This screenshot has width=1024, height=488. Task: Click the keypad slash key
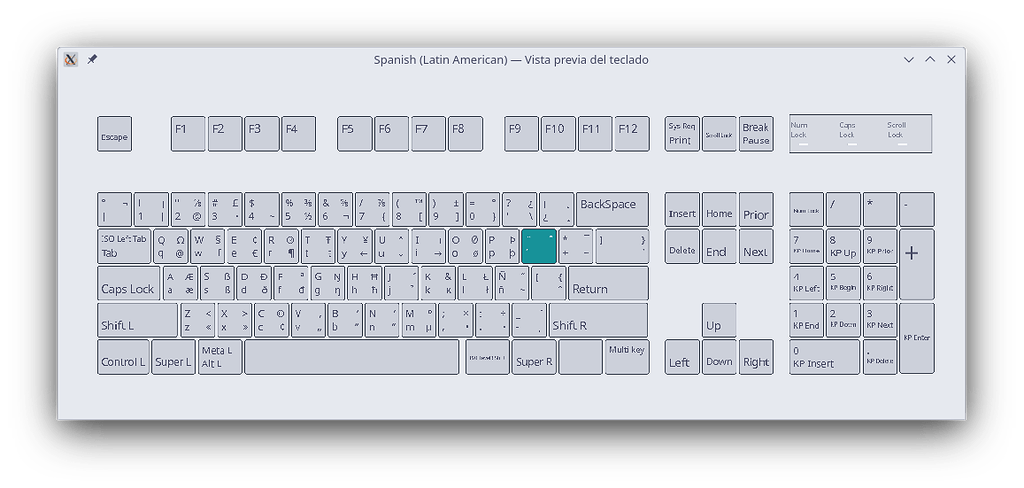coord(843,210)
